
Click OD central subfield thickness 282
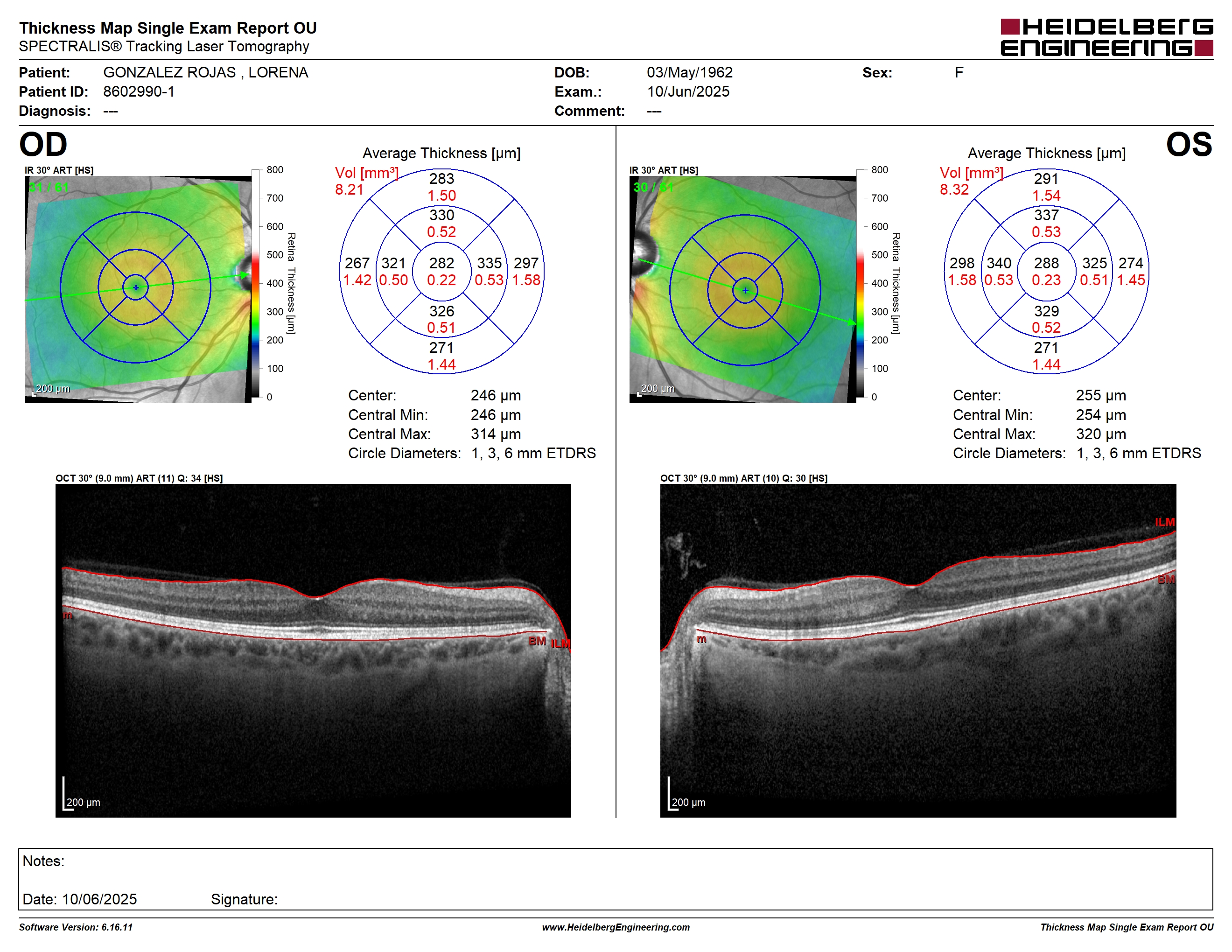[x=441, y=263]
